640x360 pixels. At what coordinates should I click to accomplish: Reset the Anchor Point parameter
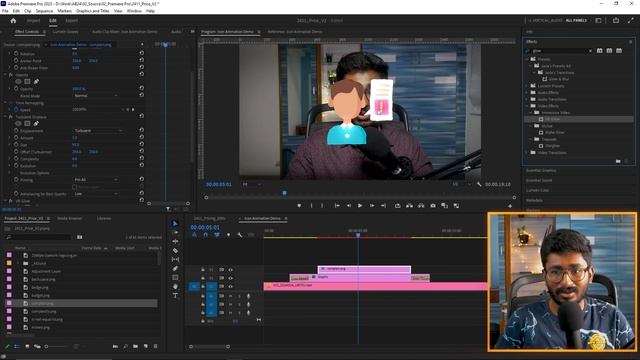pos(141,60)
